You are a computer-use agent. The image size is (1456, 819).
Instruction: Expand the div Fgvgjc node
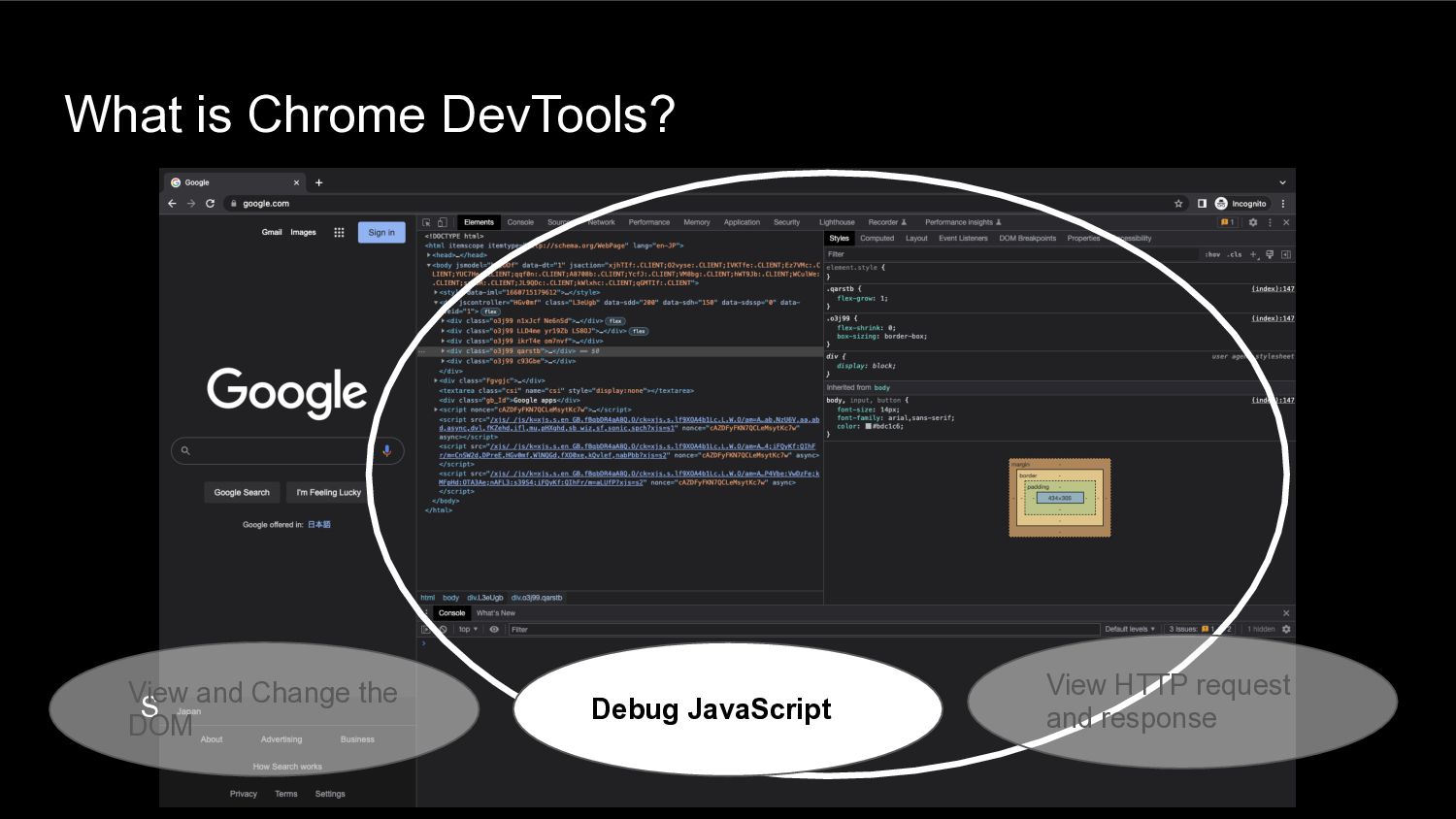pyautogui.click(x=436, y=380)
